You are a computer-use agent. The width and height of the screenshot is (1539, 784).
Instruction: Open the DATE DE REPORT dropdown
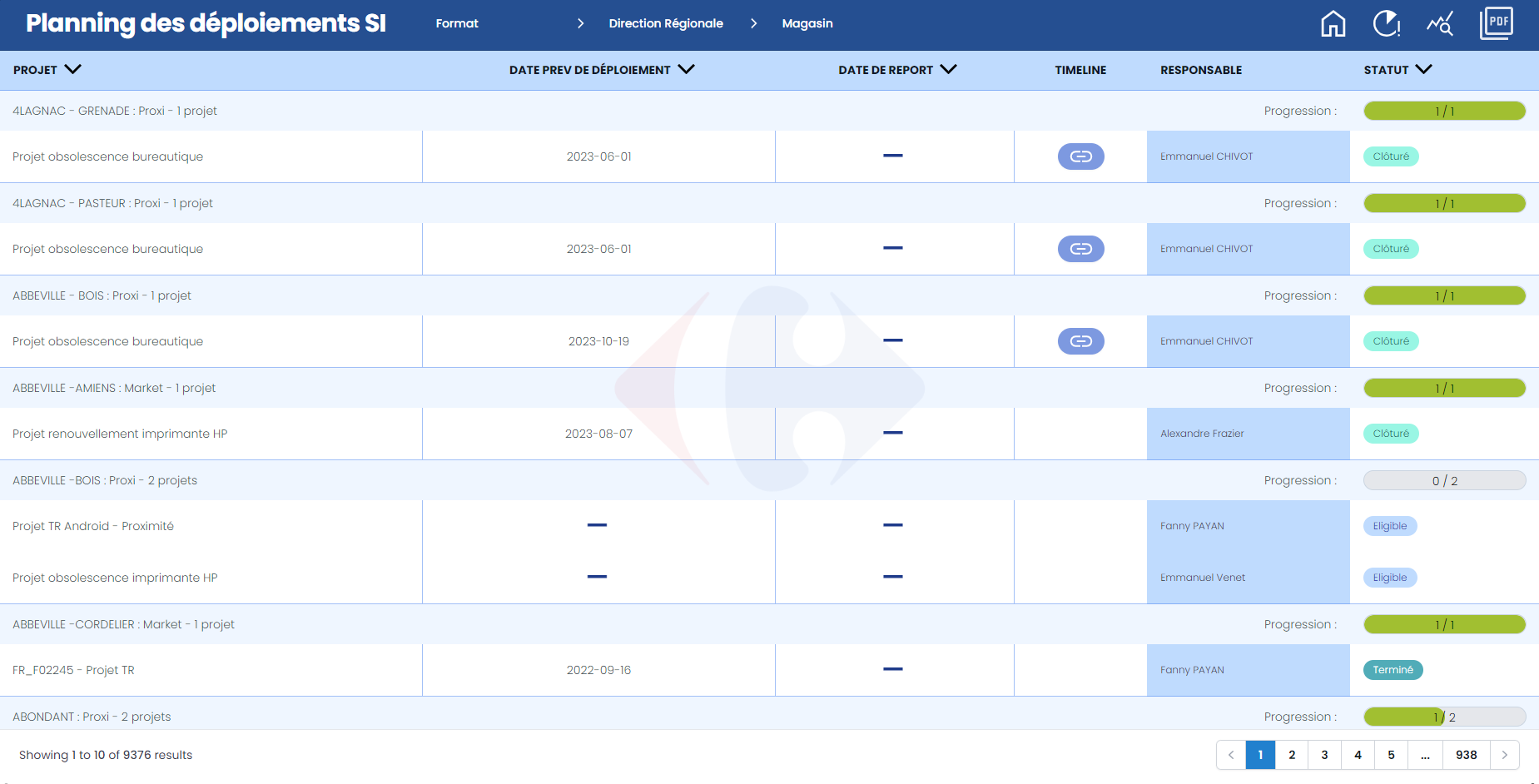(x=948, y=70)
